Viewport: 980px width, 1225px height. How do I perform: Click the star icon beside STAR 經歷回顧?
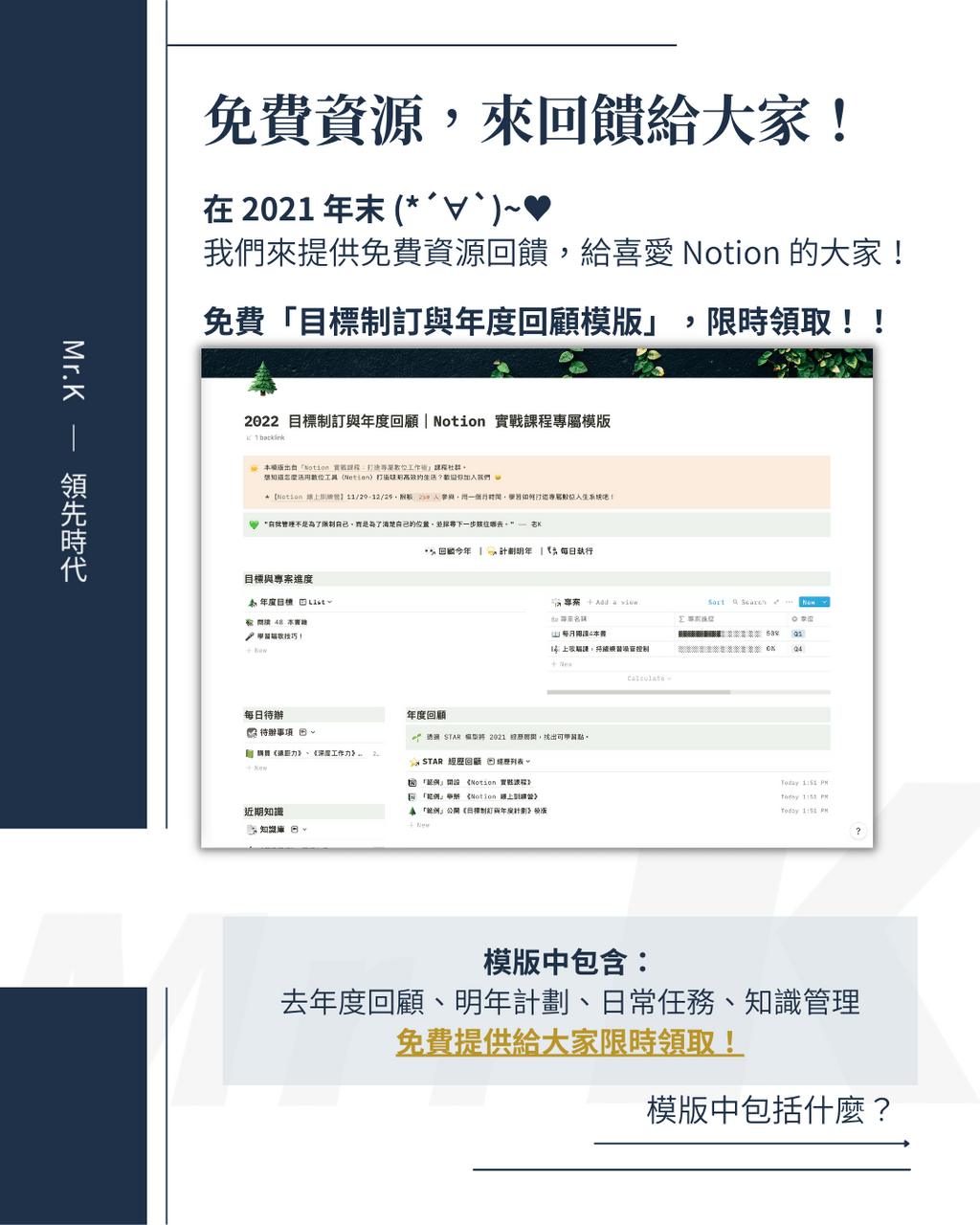tap(414, 762)
